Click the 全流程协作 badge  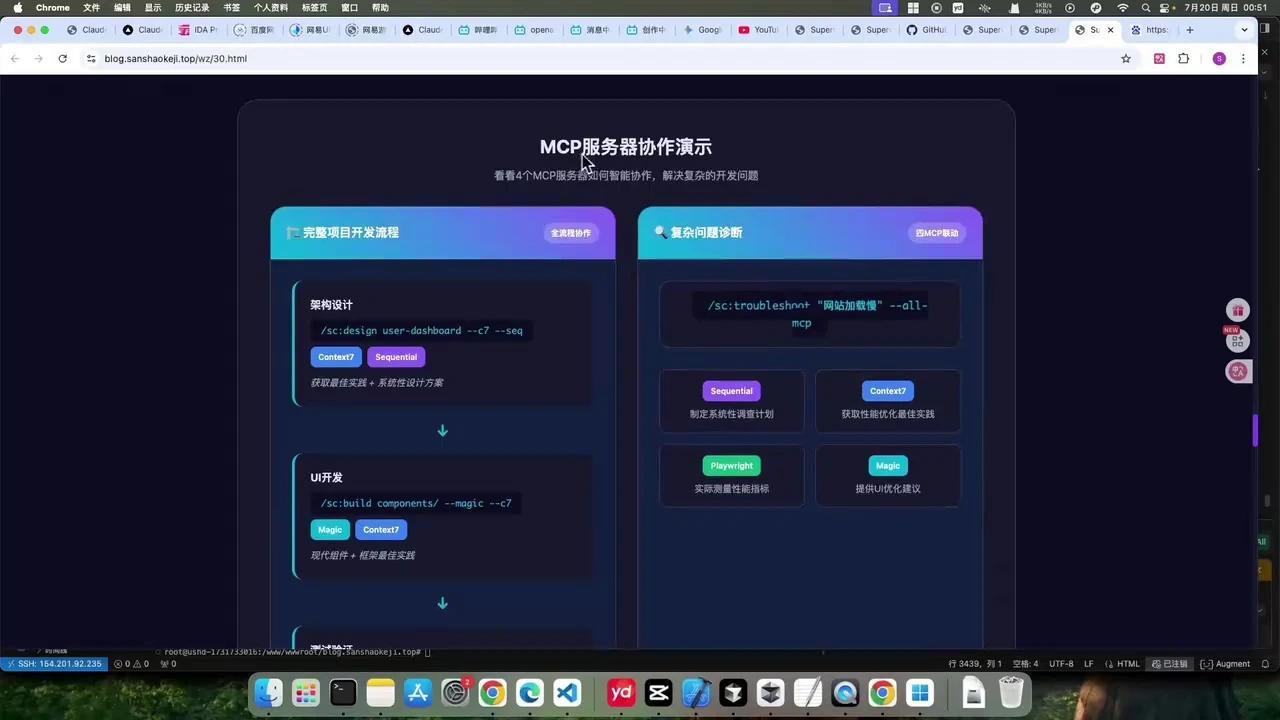pyautogui.click(x=571, y=233)
